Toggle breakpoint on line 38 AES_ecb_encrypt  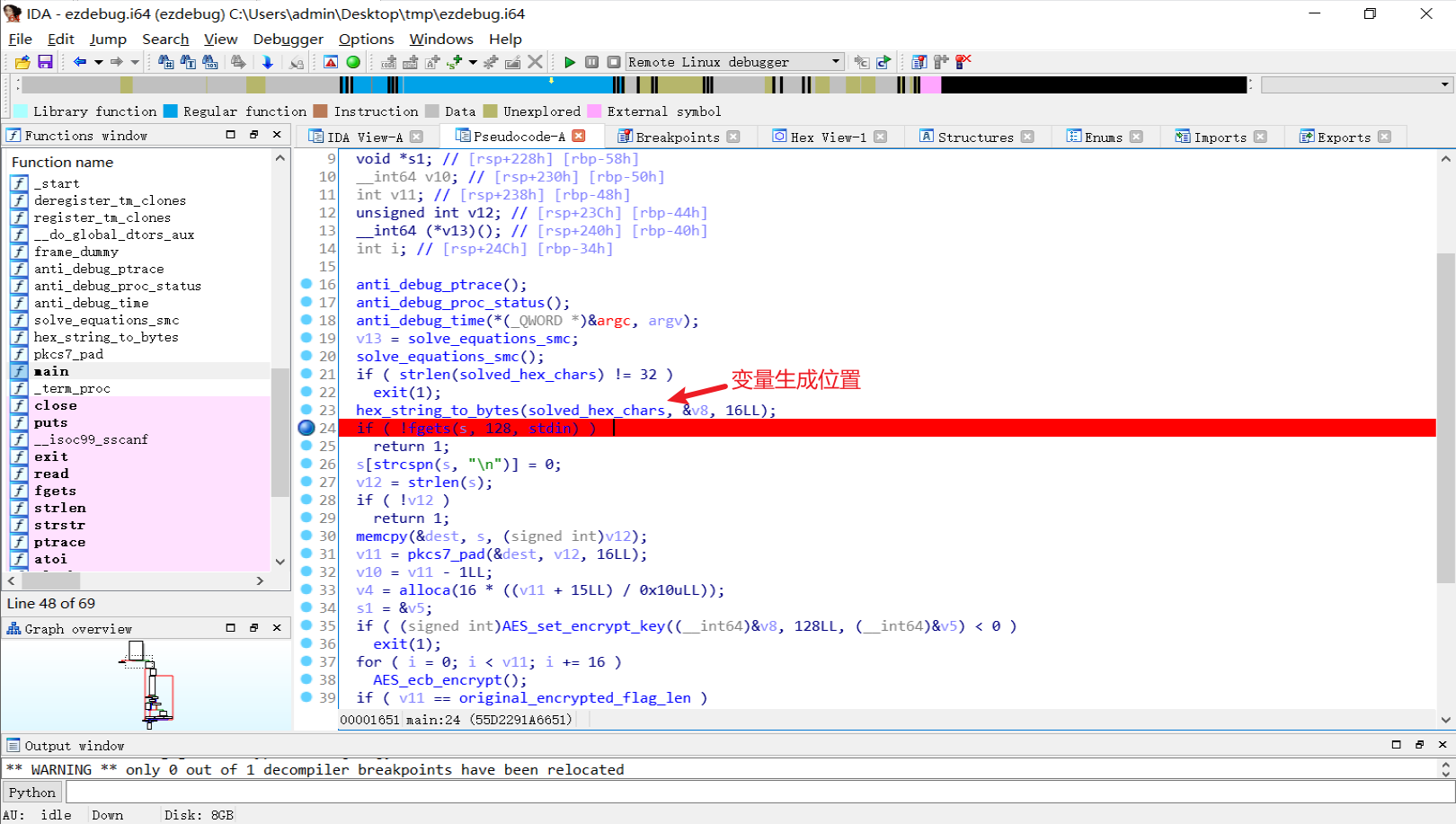click(306, 679)
